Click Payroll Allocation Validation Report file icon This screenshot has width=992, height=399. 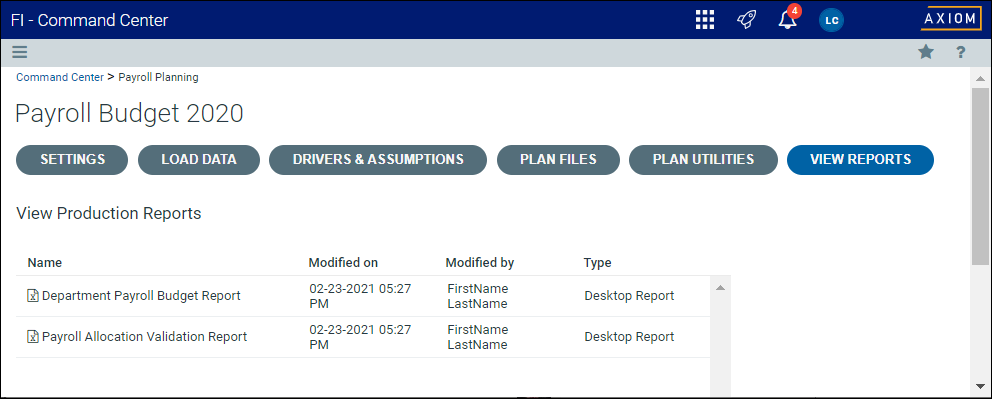click(x=33, y=337)
